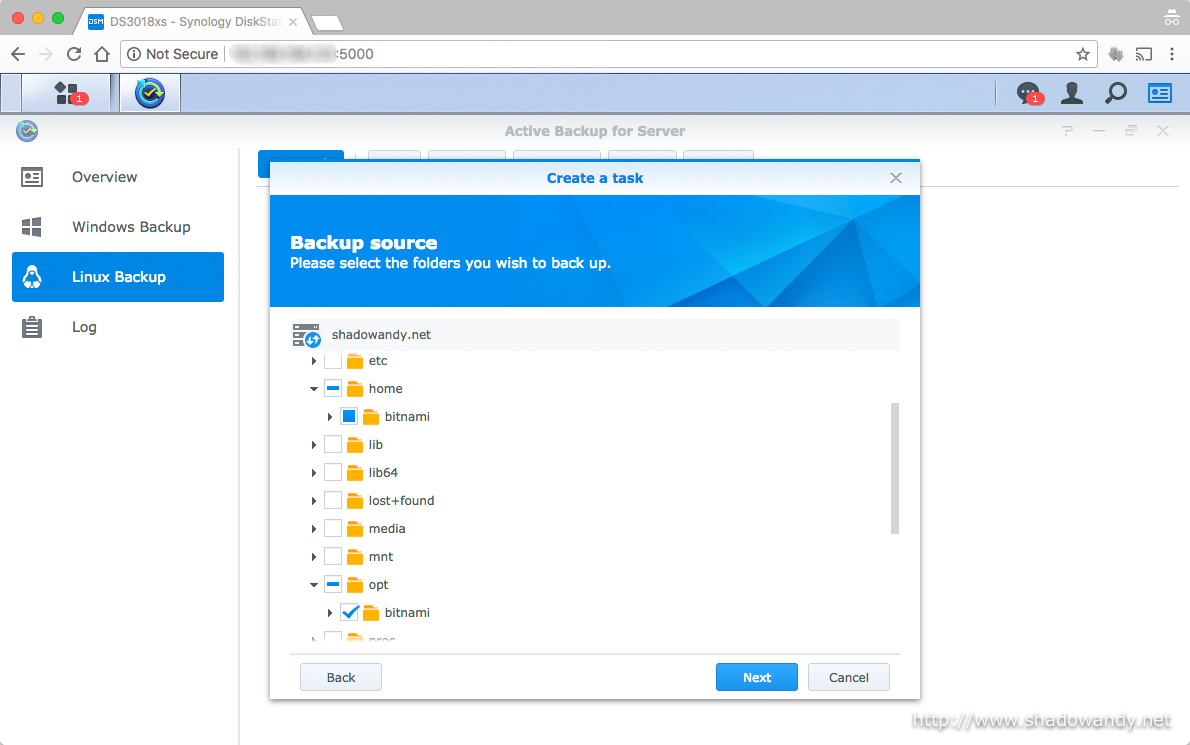The height and width of the screenshot is (745, 1190).
Task: Select Linux Backup in the sidebar
Action: [x=118, y=277]
